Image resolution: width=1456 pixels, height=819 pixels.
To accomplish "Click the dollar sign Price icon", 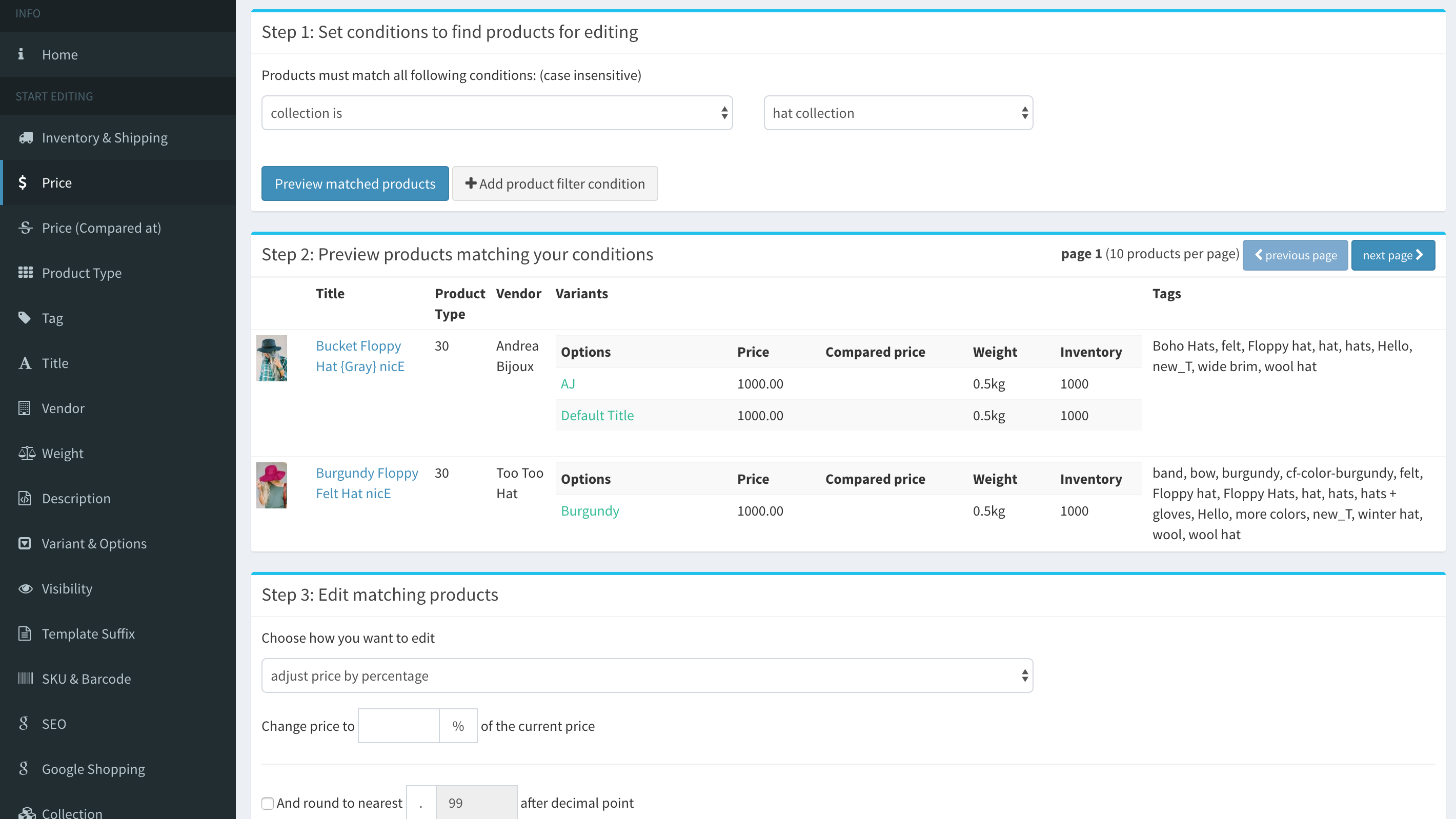I will pyautogui.click(x=23, y=182).
